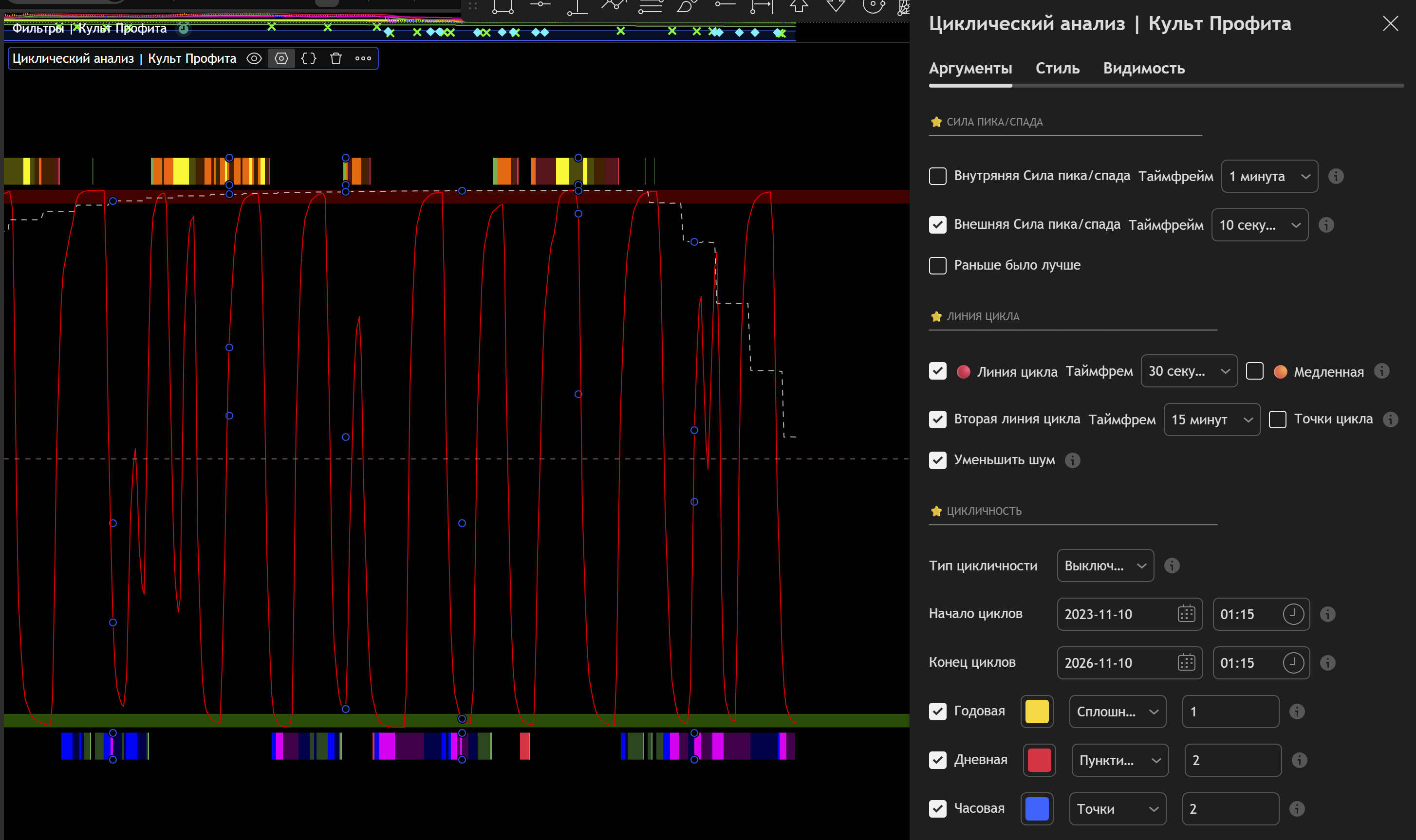Toggle visibility eye for Циклический анализ indicator
This screenshot has height=840, width=1416.
click(254, 58)
